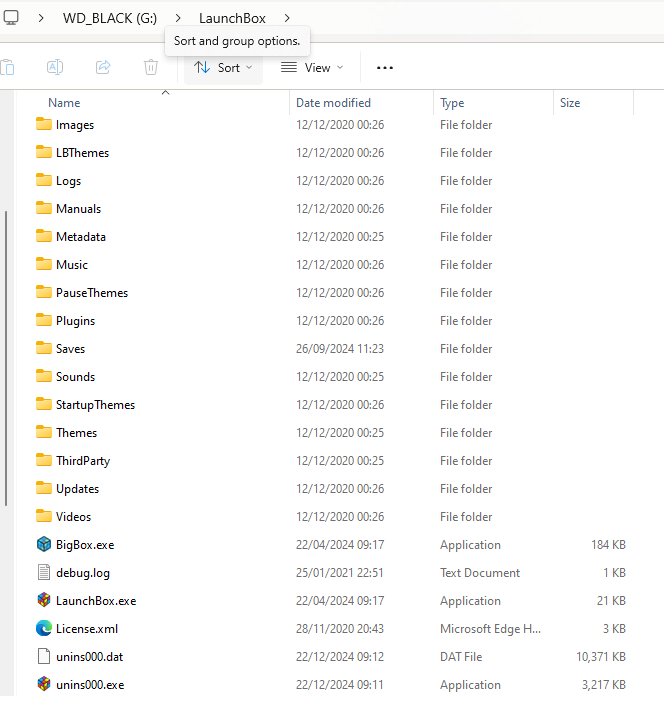The height and width of the screenshot is (705, 664).
Task: Select the Metadata folder icon
Action: (44, 236)
